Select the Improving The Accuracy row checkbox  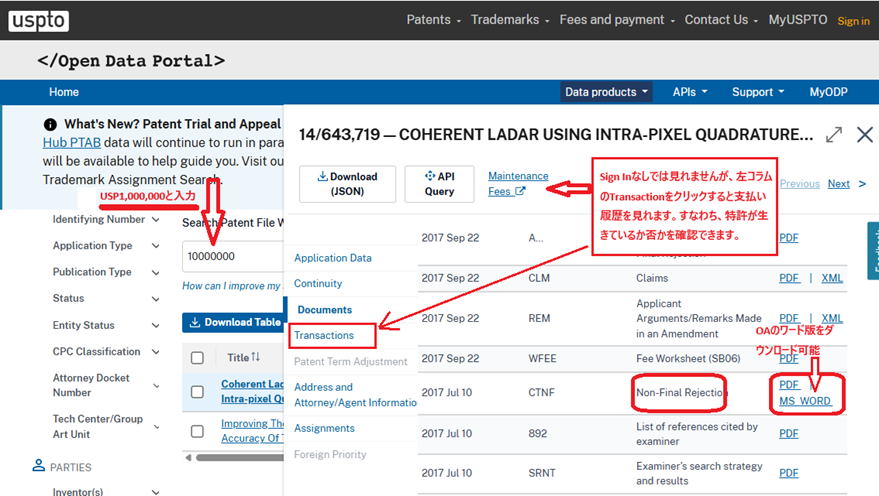pyautogui.click(x=197, y=431)
